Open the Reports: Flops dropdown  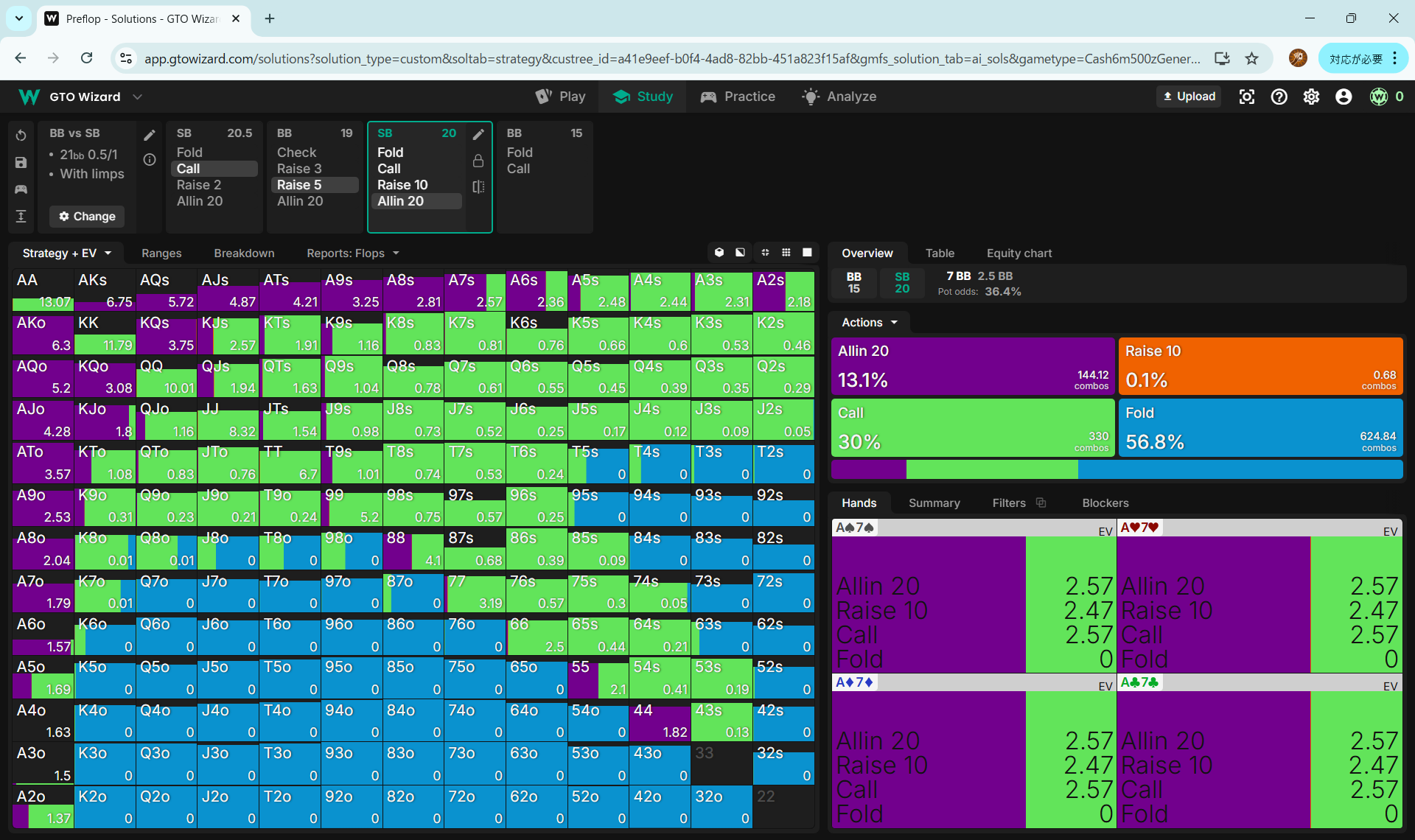click(352, 253)
